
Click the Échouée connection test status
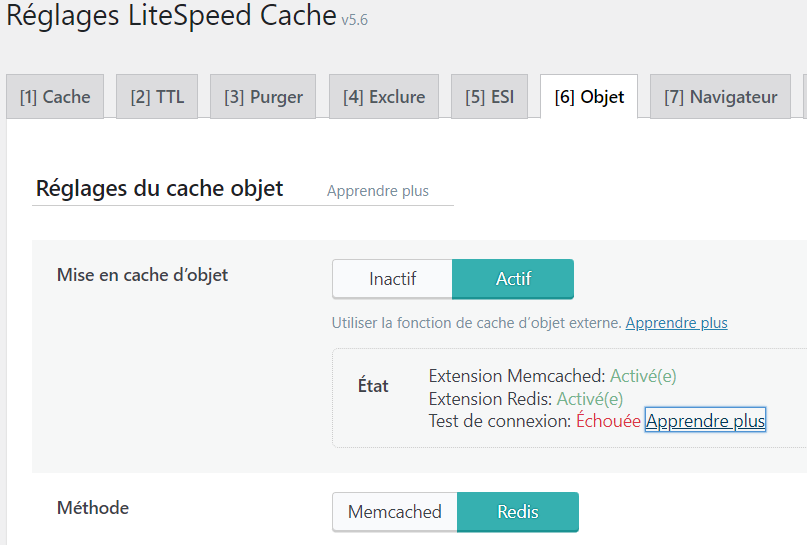[x=608, y=420]
